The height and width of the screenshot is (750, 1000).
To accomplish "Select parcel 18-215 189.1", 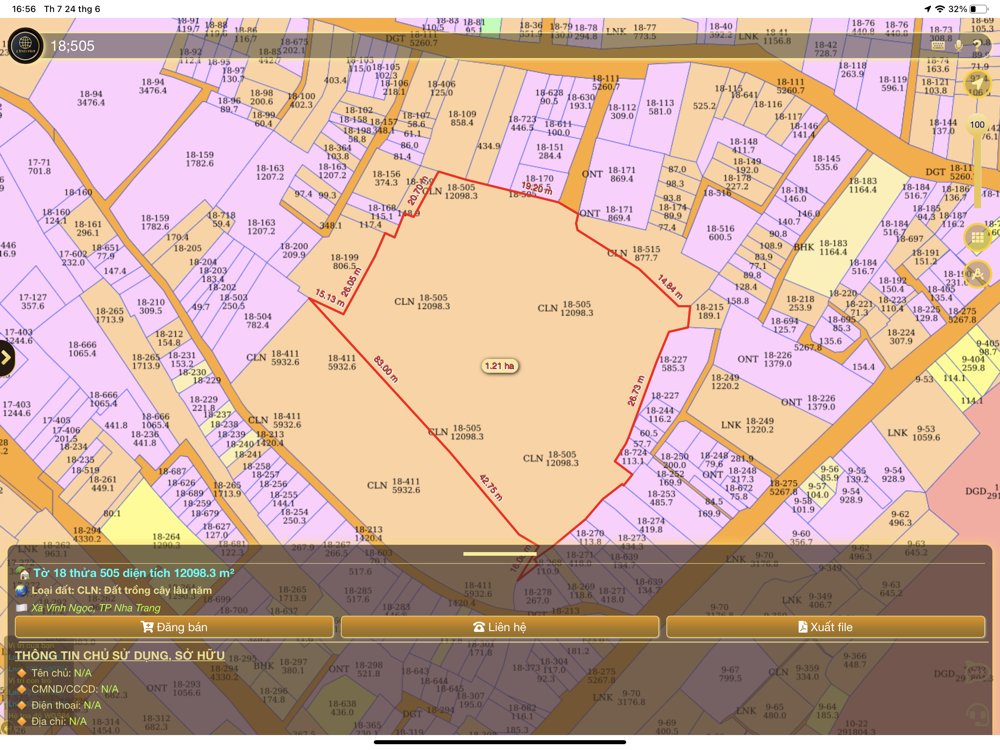I will tap(709, 311).
